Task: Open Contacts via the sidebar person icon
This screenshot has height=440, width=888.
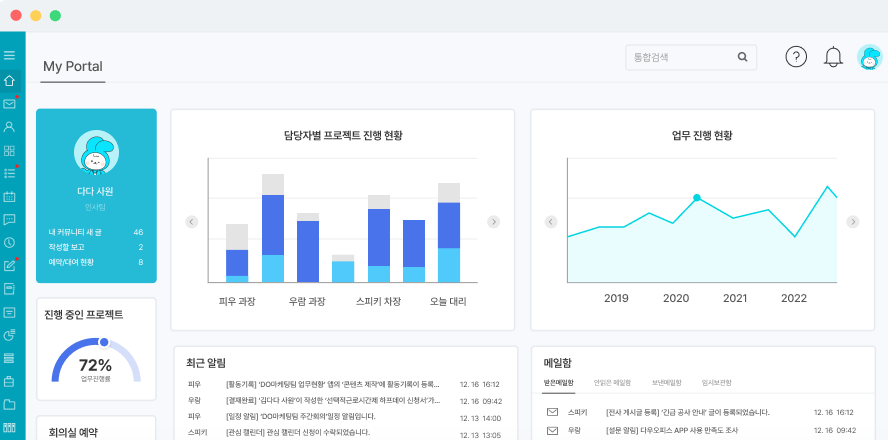Action: (x=9, y=127)
